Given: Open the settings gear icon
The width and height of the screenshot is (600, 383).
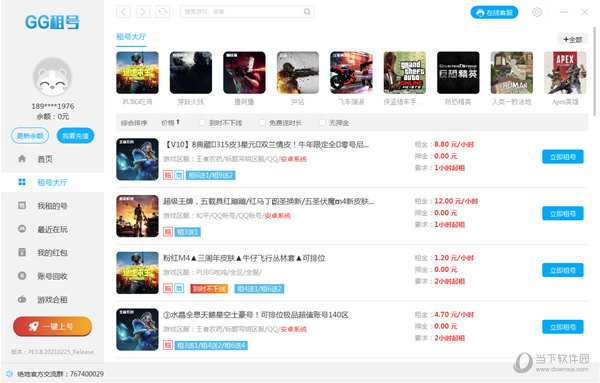Looking at the screenshot, I should tap(537, 12).
